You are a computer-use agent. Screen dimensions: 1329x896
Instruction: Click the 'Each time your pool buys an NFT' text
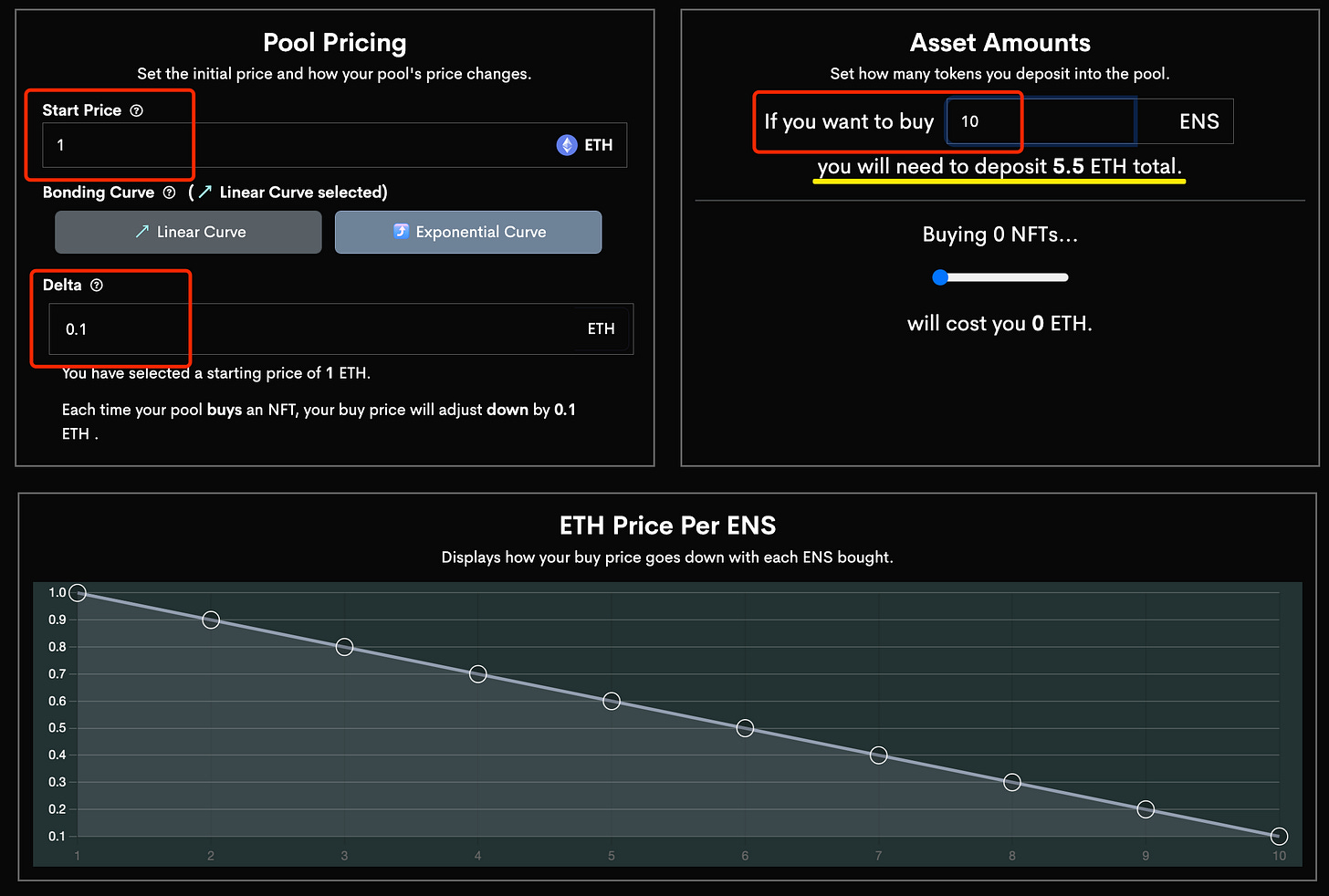pos(319,422)
